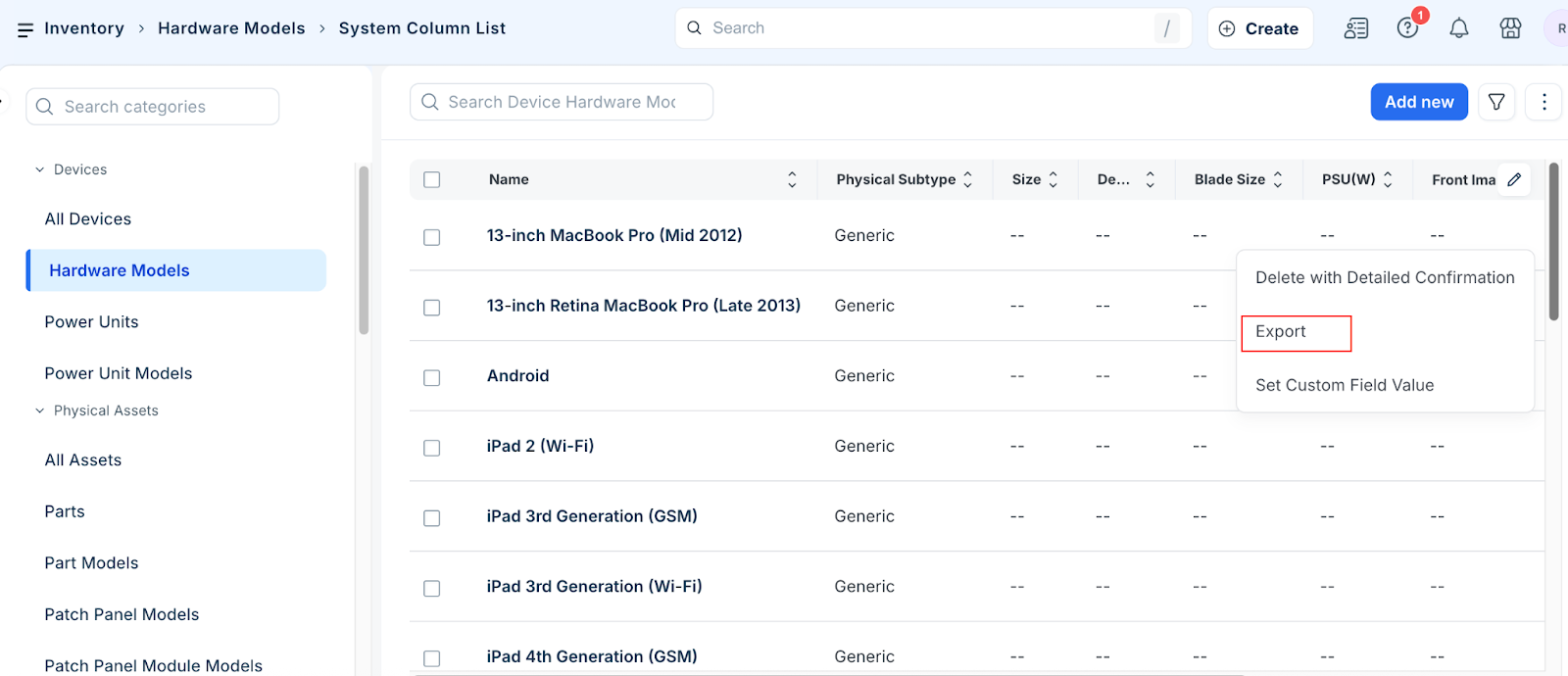
Task: Open the help icon with red badge
Action: click(1408, 28)
